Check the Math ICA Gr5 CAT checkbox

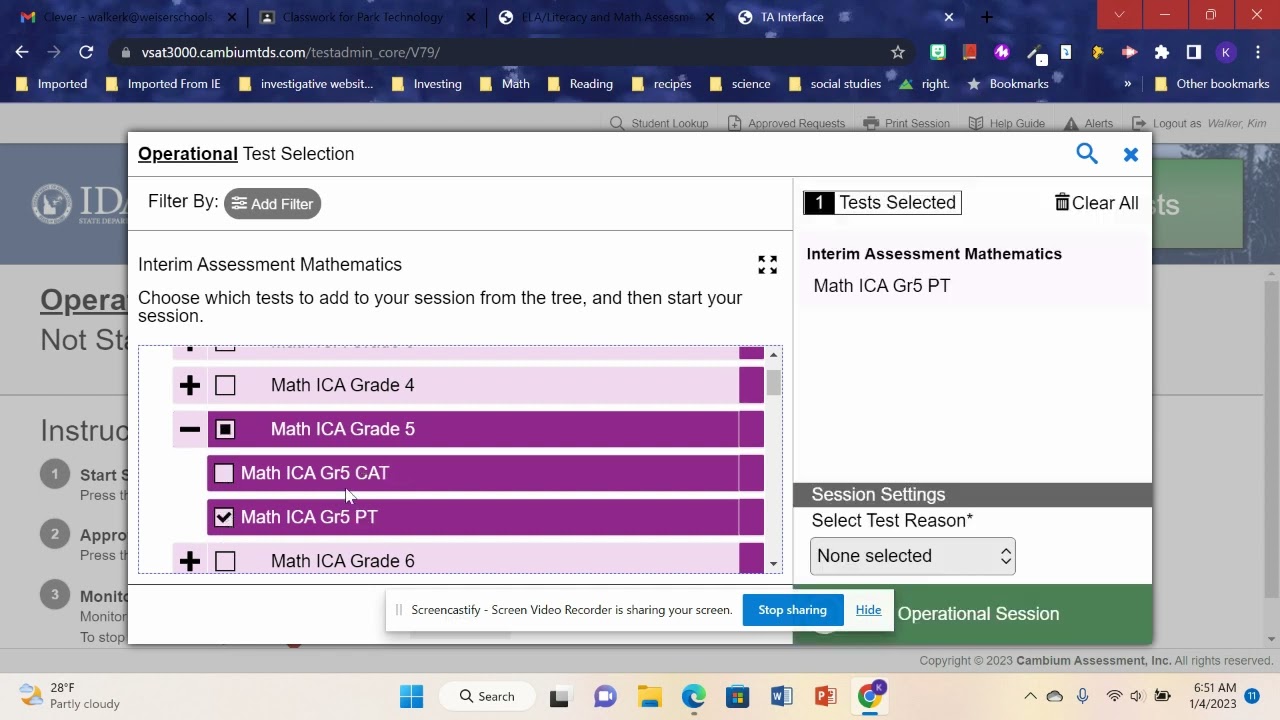pyautogui.click(x=224, y=473)
